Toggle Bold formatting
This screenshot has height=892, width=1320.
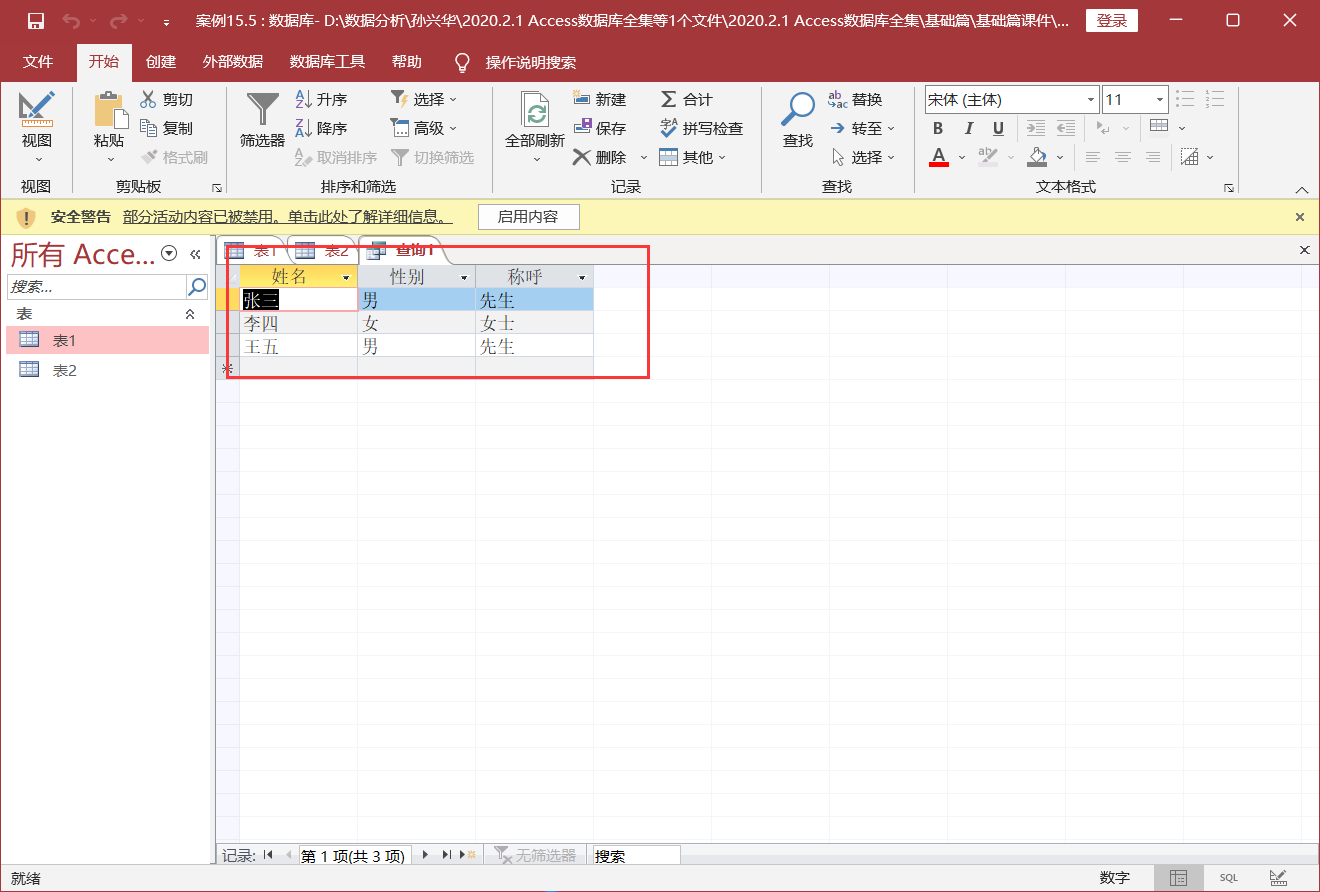pos(938,128)
